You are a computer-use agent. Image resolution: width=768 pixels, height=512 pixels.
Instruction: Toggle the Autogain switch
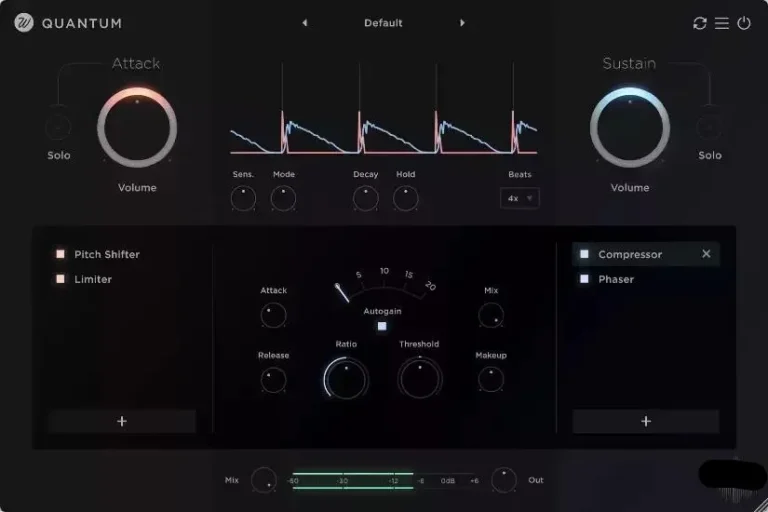tap(382, 326)
